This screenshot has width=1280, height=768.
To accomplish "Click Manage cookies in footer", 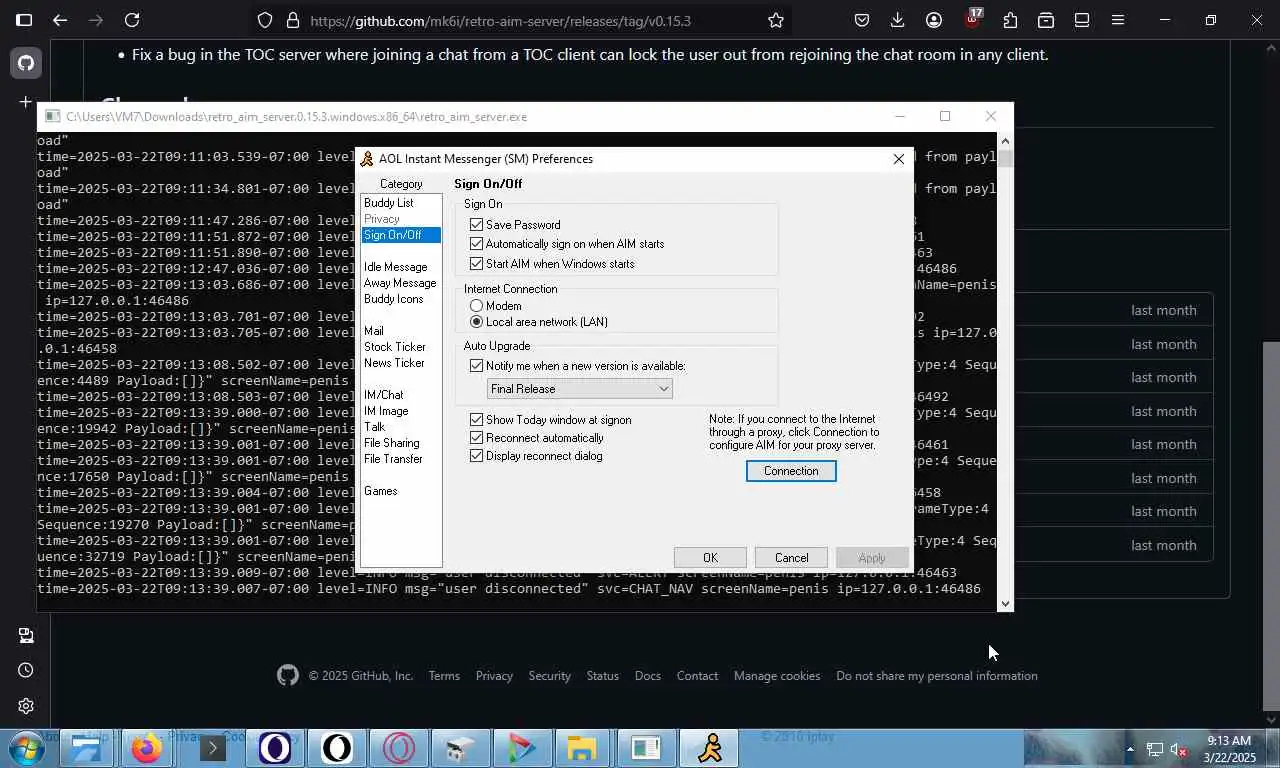I will point(777,676).
